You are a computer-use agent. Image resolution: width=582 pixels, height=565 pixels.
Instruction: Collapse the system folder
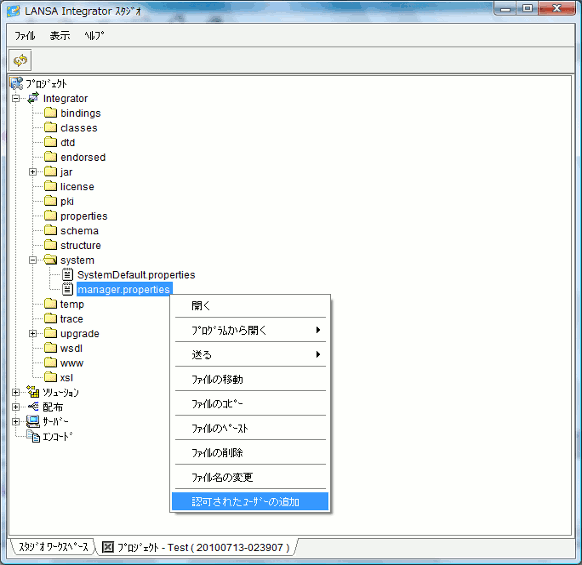pyautogui.click(x=33, y=260)
